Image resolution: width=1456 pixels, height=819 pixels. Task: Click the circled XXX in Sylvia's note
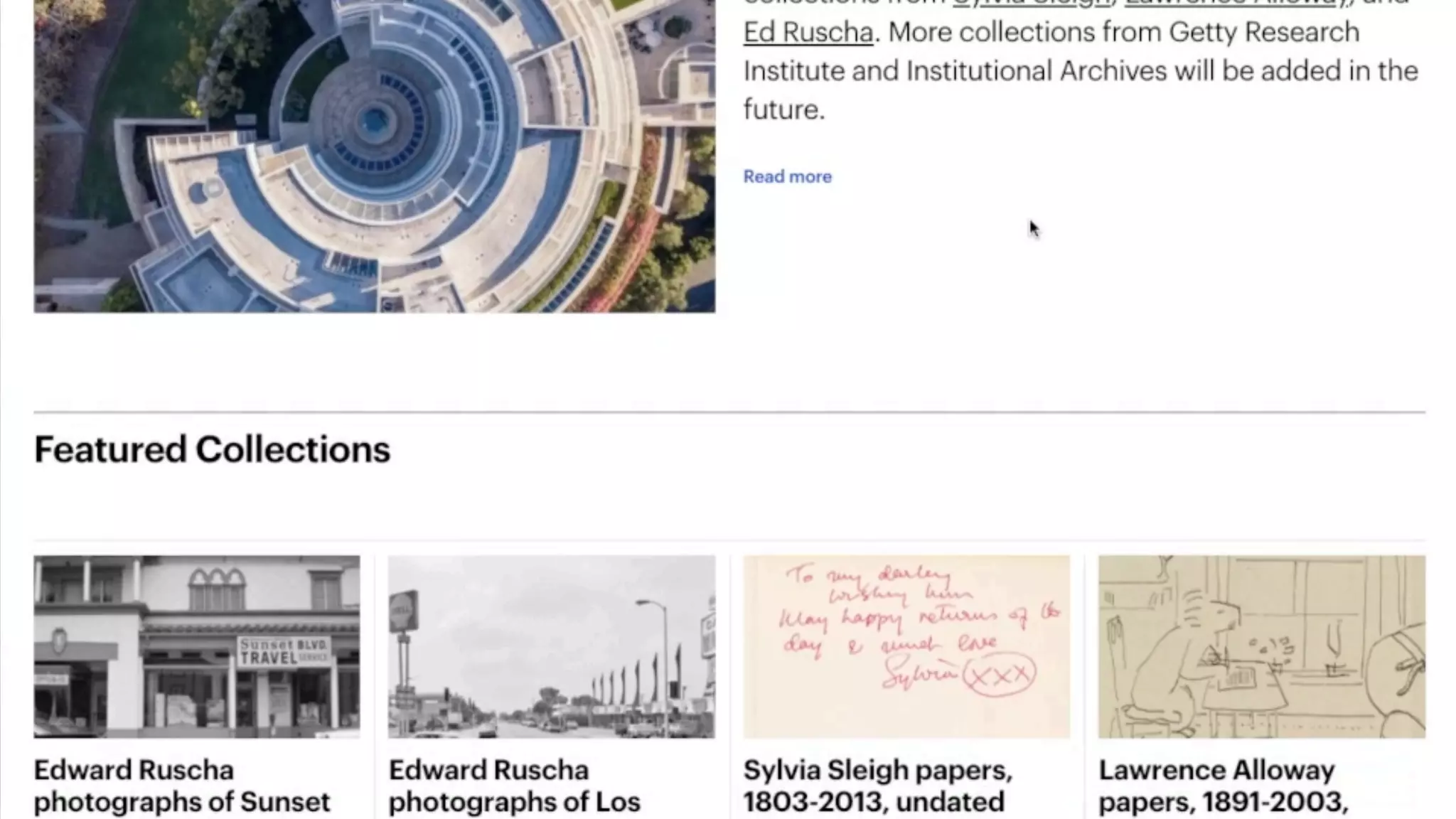[x=1000, y=675]
